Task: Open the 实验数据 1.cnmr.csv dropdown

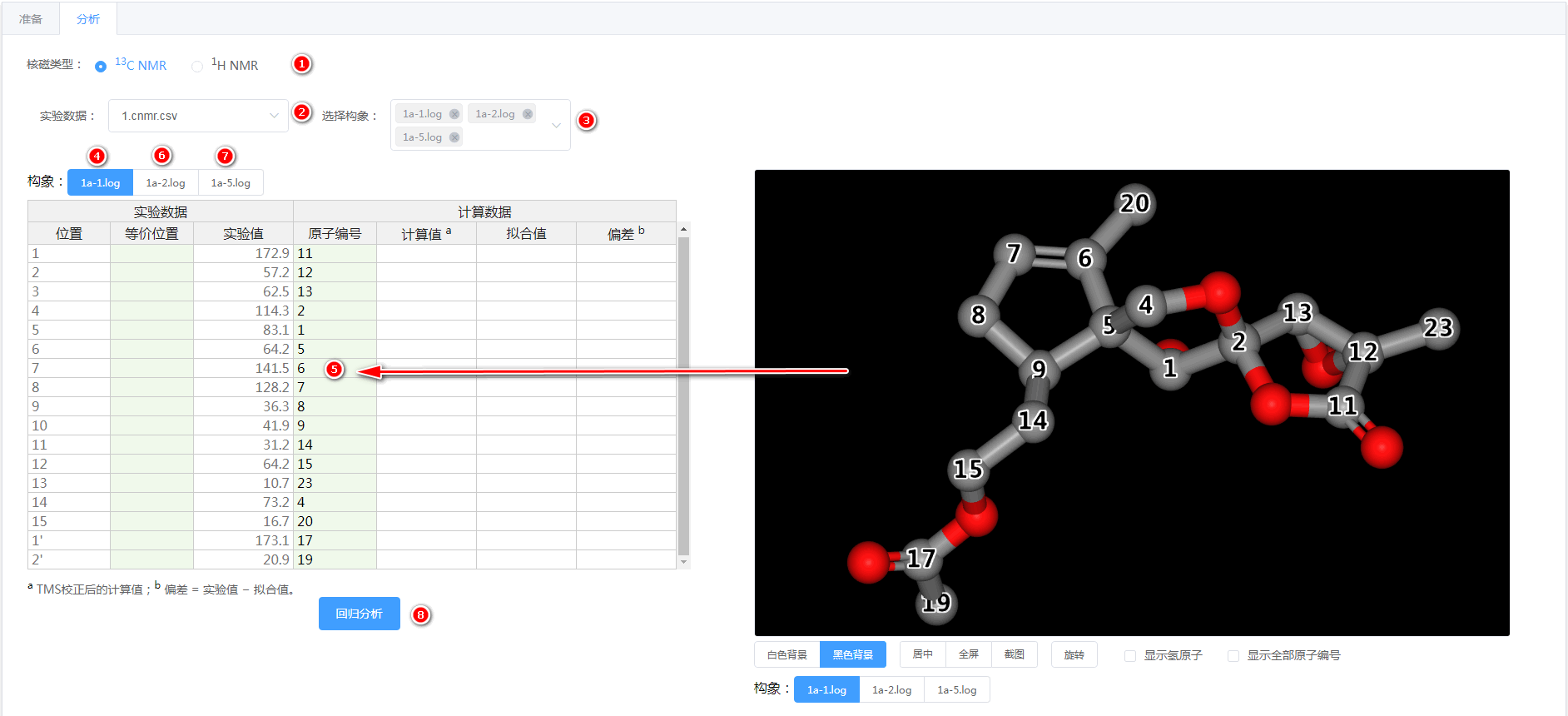Action: click(198, 116)
